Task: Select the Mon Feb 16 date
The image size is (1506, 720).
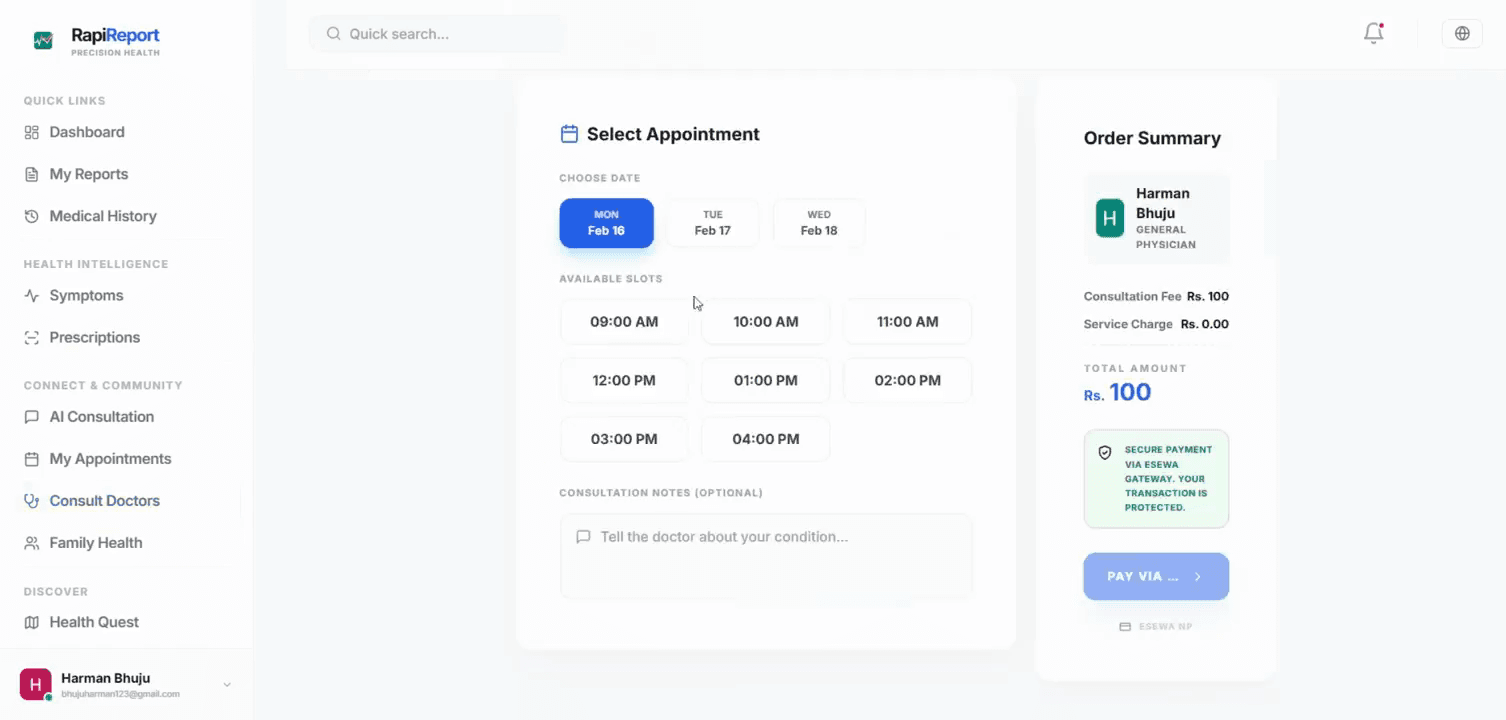Action: pyautogui.click(x=606, y=223)
